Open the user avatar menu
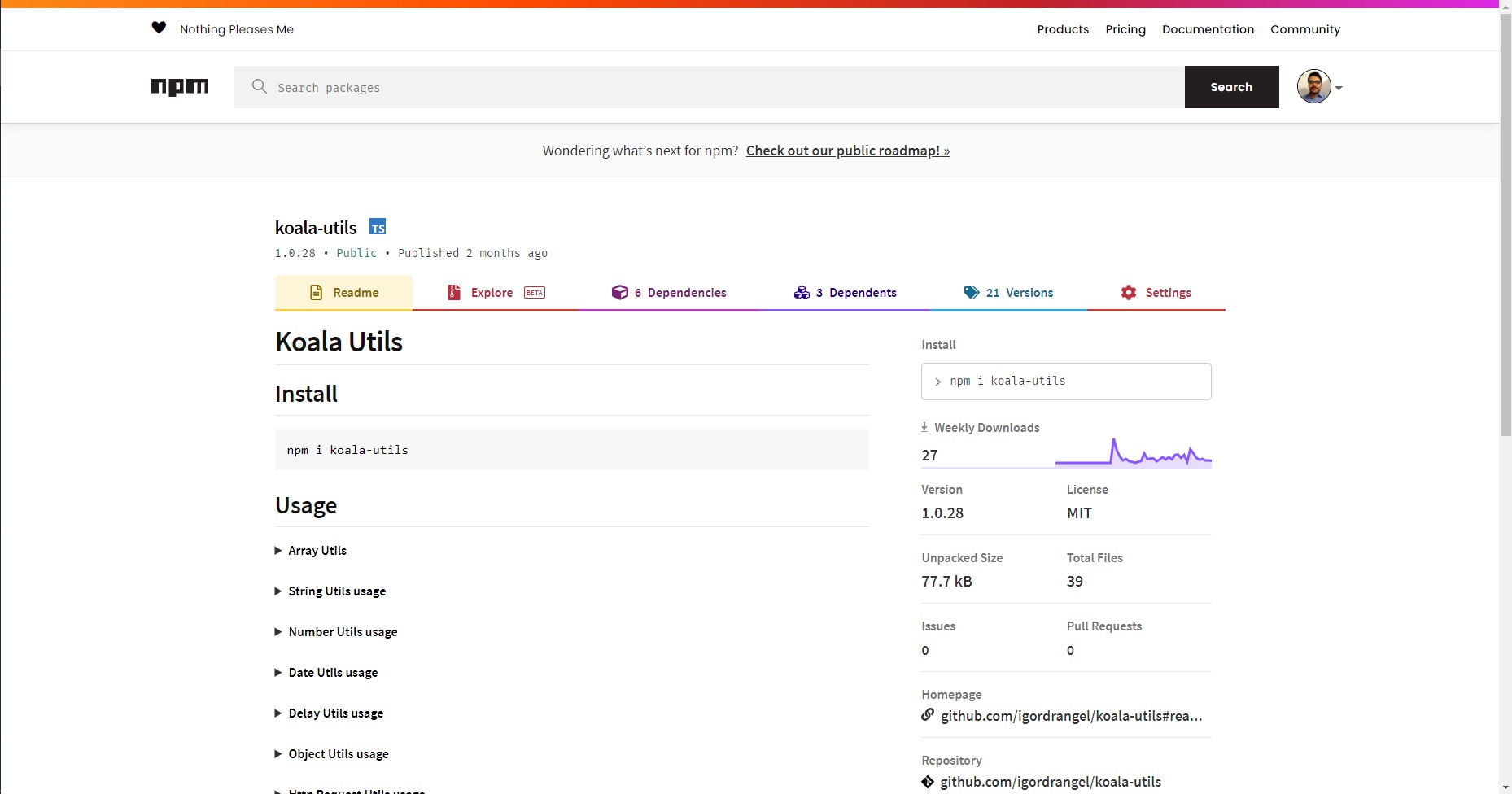 1313,87
